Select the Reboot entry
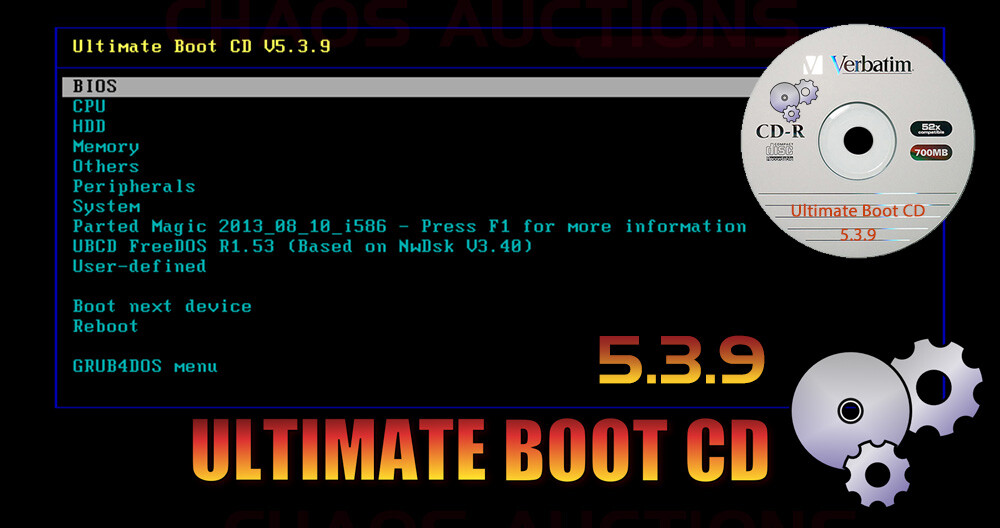The height and width of the screenshot is (528, 1000). coord(106,326)
